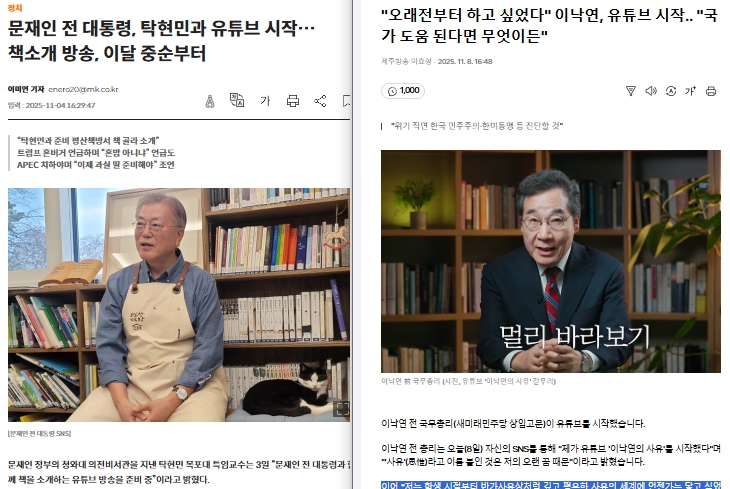Play audio with the speaker icon
730x489 pixels.
pyautogui.click(x=650, y=91)
